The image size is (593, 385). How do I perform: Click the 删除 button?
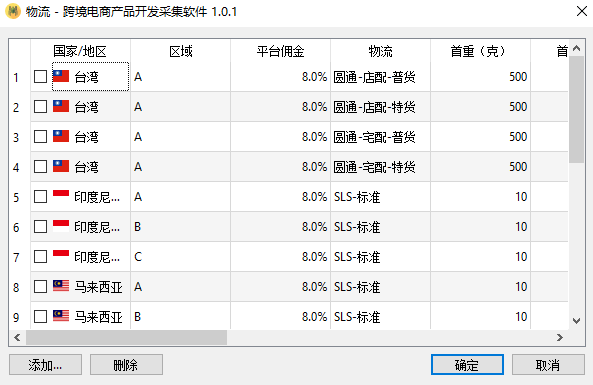tap(126, 365)
